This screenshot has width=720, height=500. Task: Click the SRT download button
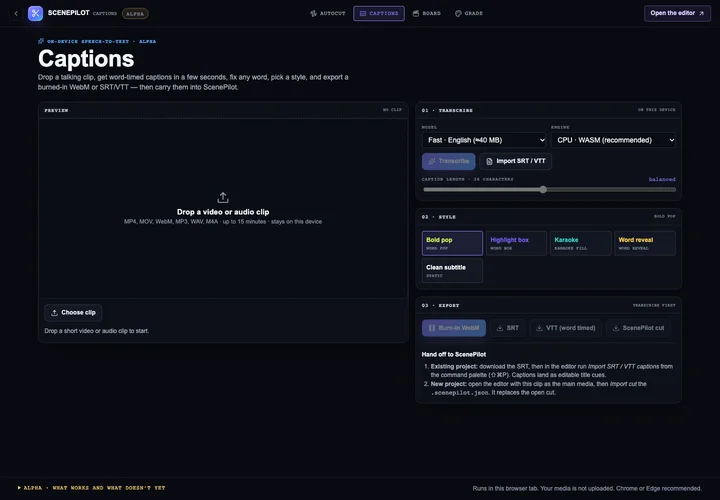[508, 328]
